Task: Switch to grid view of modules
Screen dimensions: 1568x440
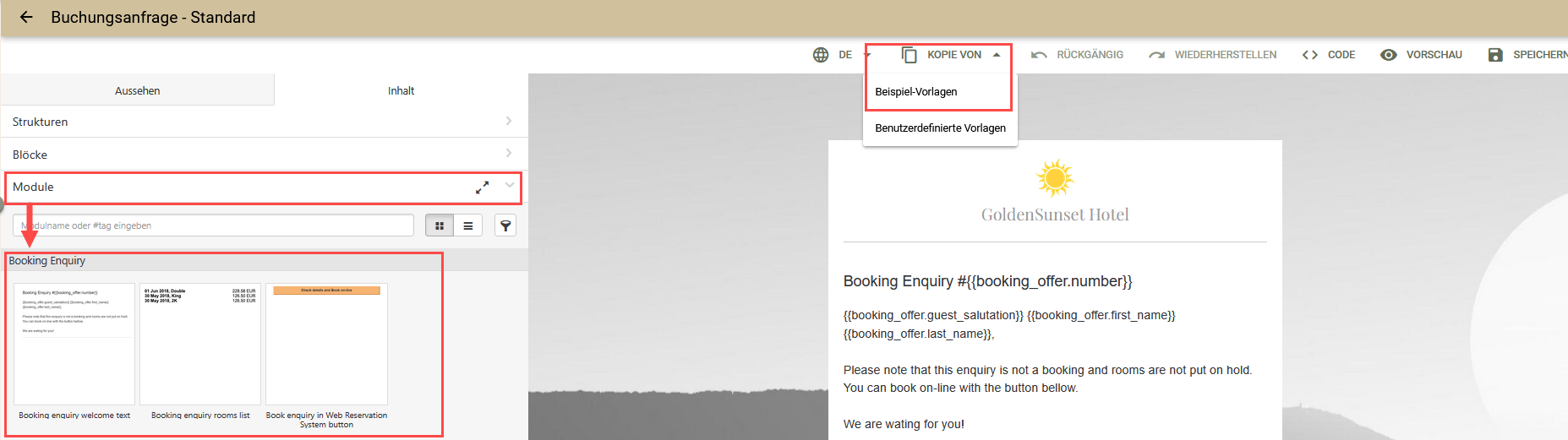Action: (440, 225)
